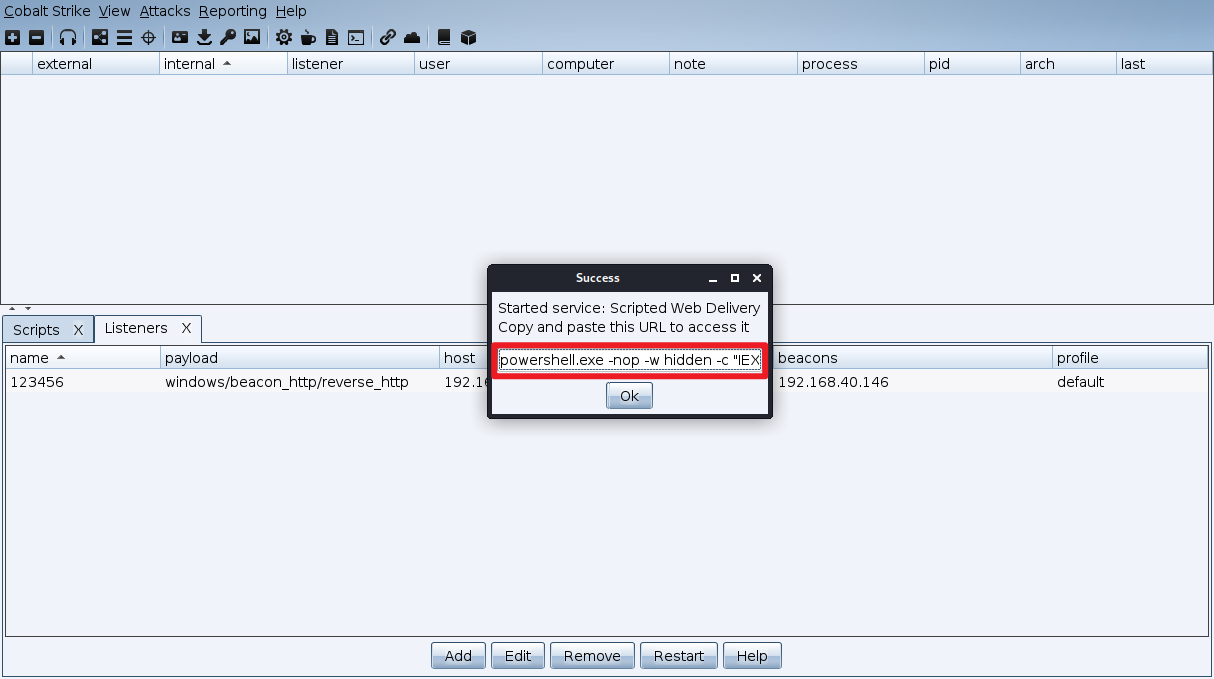Sort sessions by pid column

click(972, 64)
